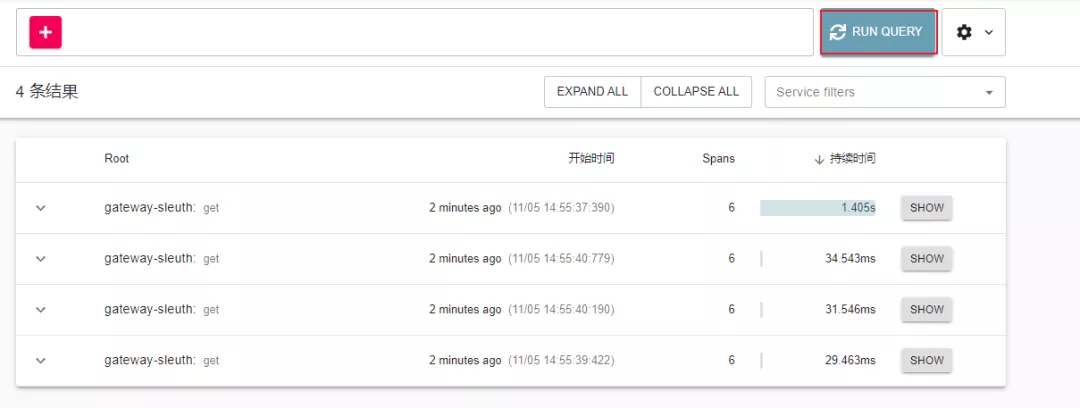
Task: Show the 31.546ms trace details
Action: point(926,309)
